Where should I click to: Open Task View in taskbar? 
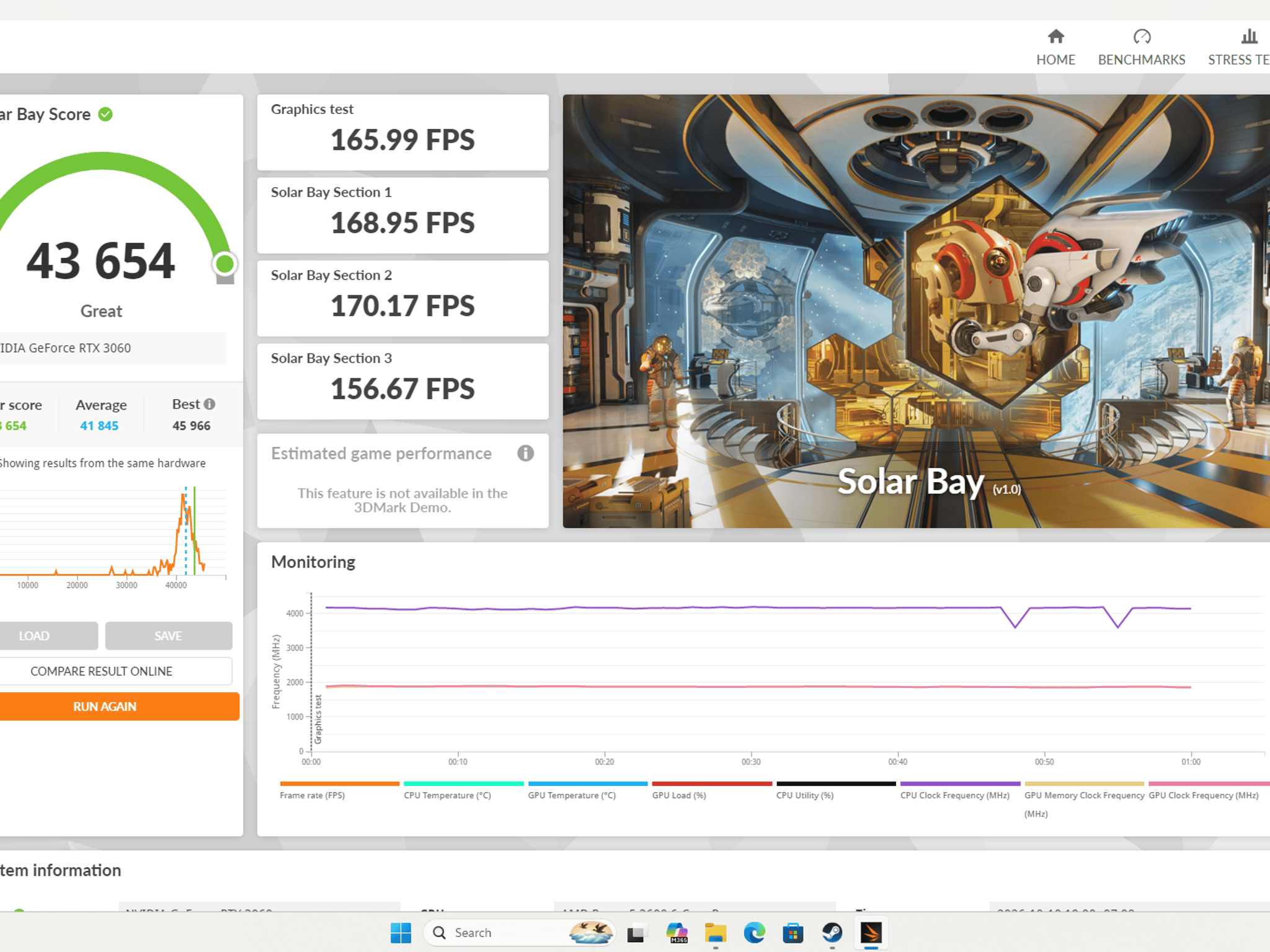(x=636, y=933)
